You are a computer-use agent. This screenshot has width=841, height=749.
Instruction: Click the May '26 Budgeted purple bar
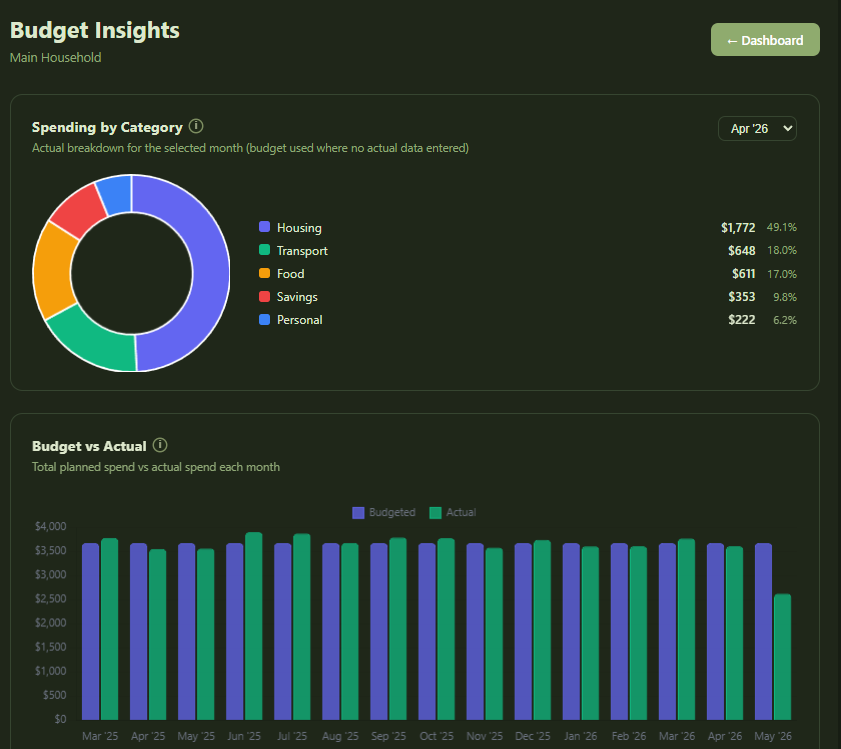pos(763,631)
